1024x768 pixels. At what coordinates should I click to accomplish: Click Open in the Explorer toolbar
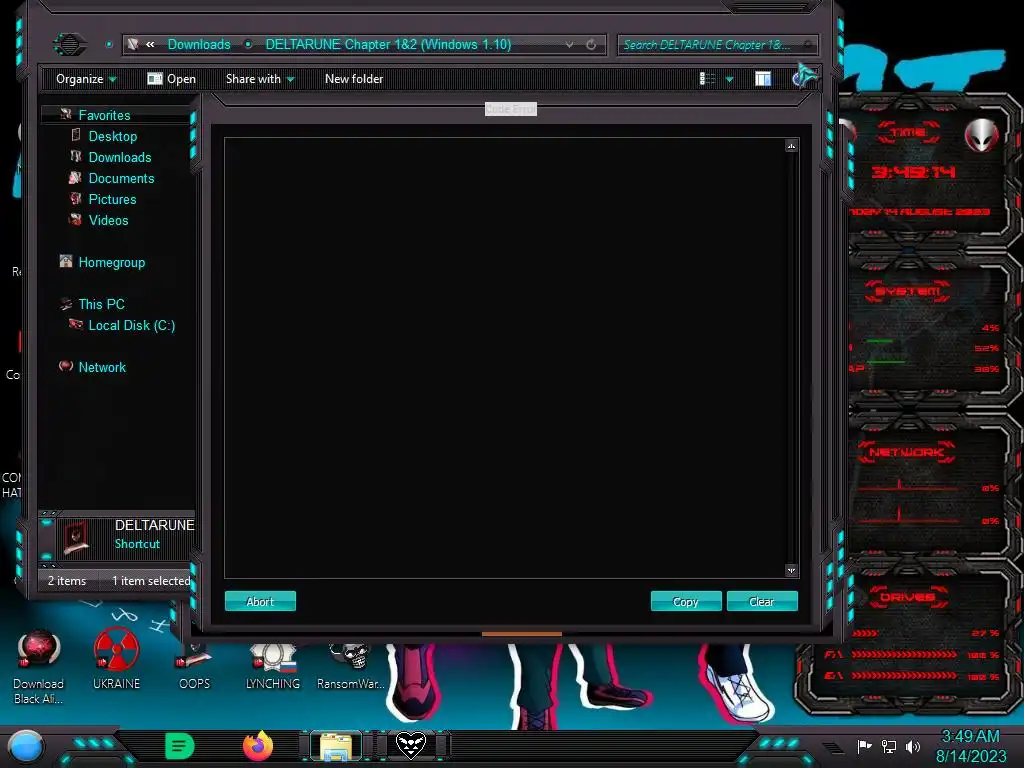point(172,79)
